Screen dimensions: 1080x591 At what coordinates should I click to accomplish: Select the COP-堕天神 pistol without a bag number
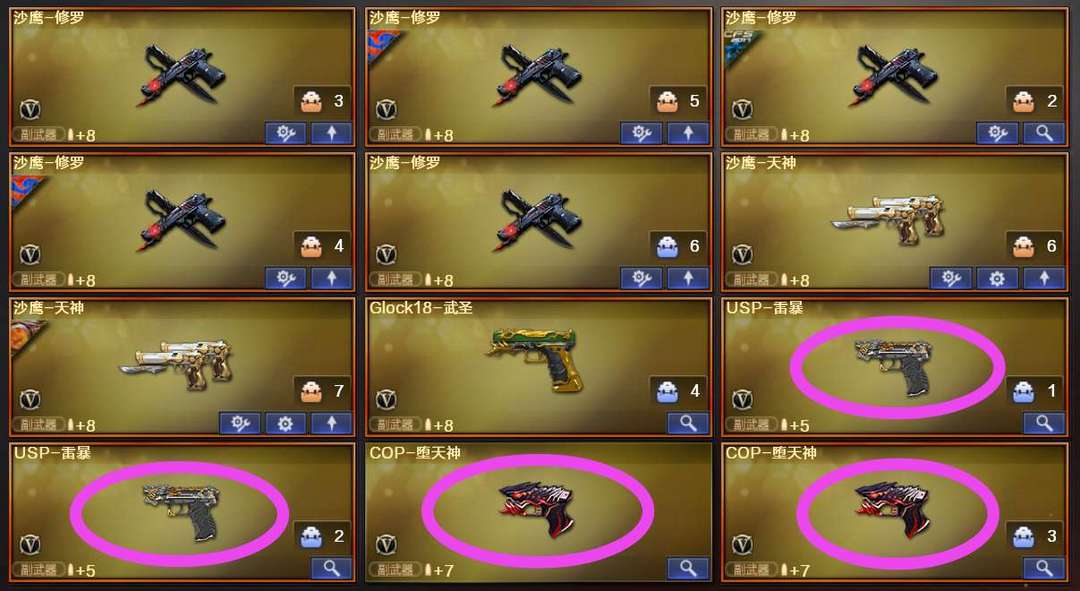[538, 510]
